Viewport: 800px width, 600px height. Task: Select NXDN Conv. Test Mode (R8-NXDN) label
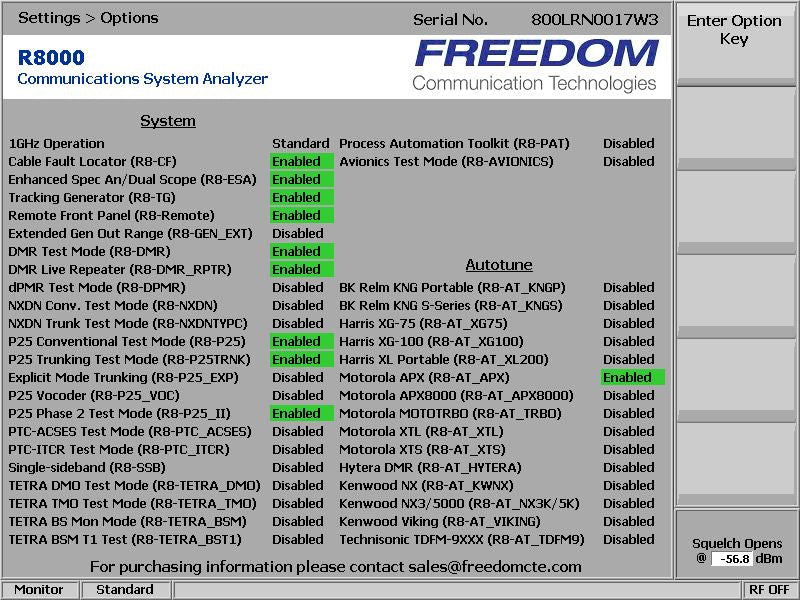(113, 306)
